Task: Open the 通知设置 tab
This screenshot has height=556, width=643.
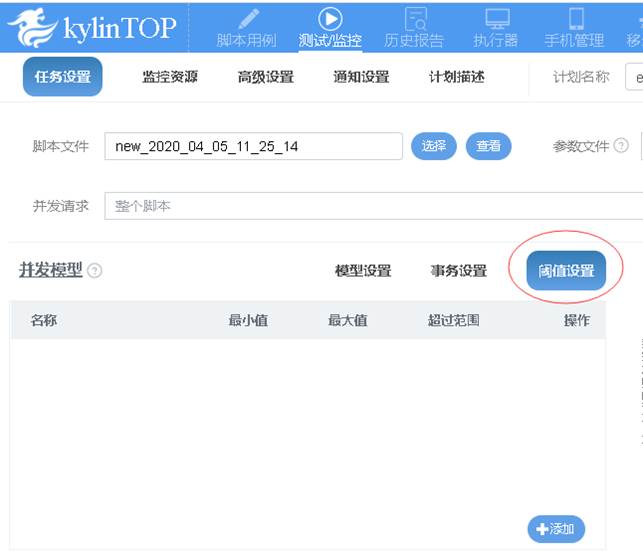Action: tap(361, 77)
